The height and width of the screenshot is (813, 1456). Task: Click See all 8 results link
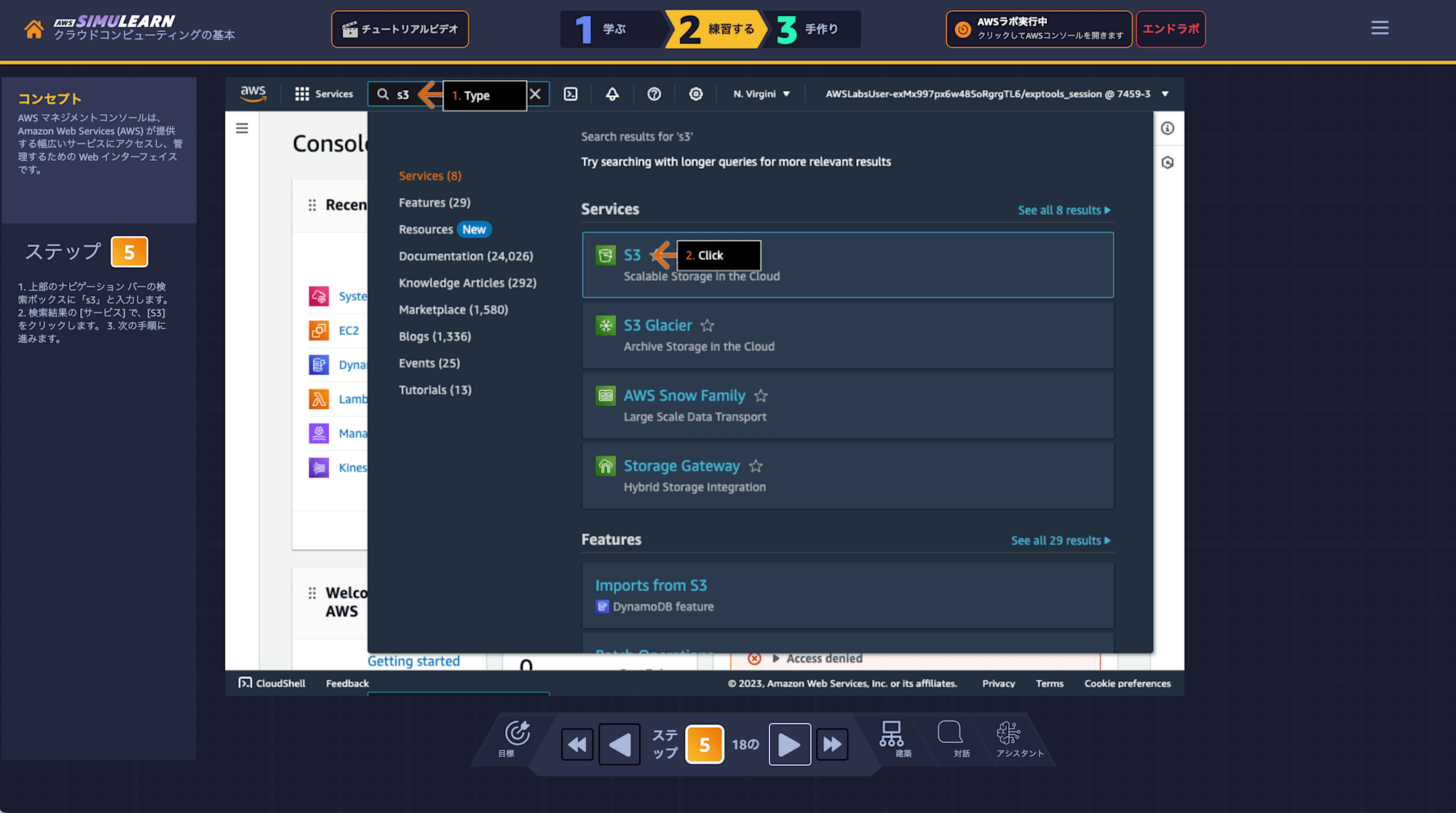[x=1063, y=210]
